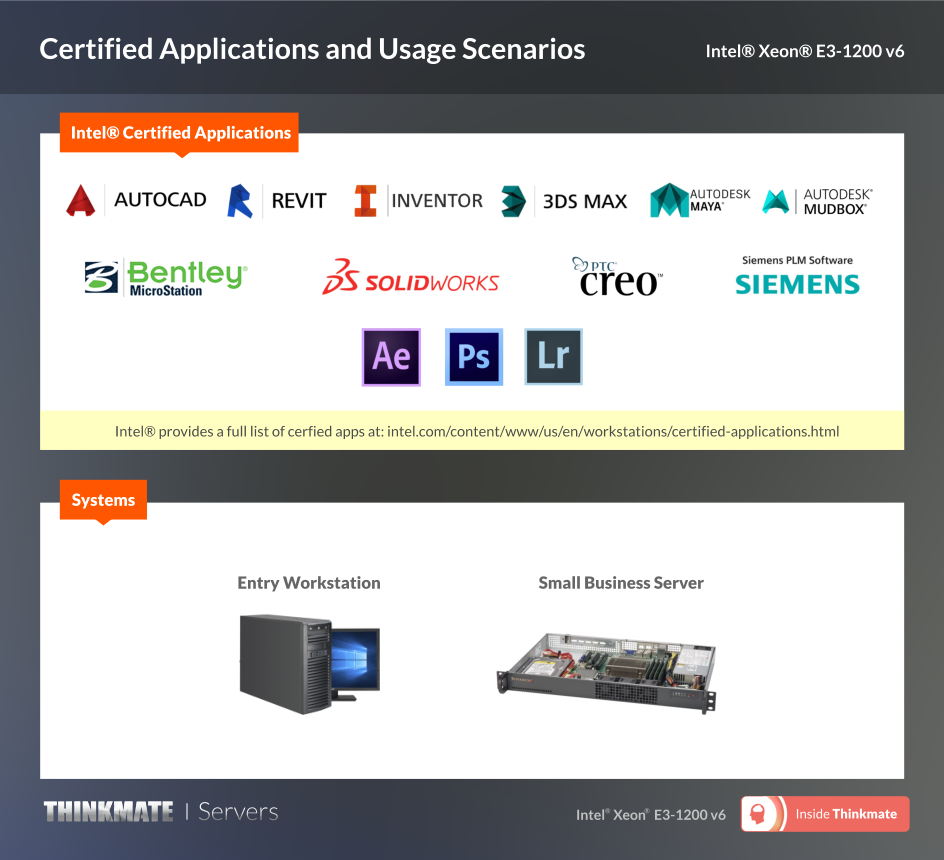Image resolution: width=944 pixels, height=860 pixels.
Task: Click the Revit blue R logo icon
Action: tap(240, 201)
